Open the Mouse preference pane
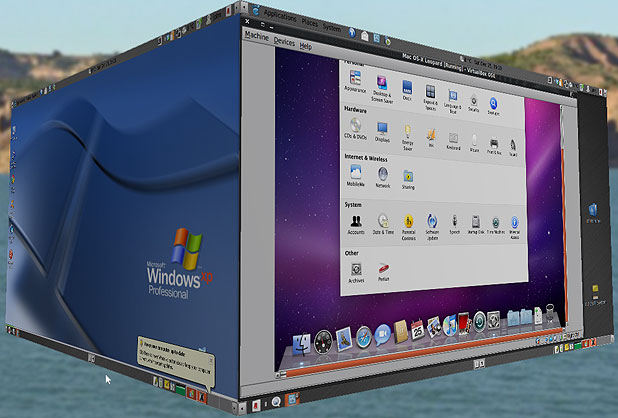 (475, 143)
